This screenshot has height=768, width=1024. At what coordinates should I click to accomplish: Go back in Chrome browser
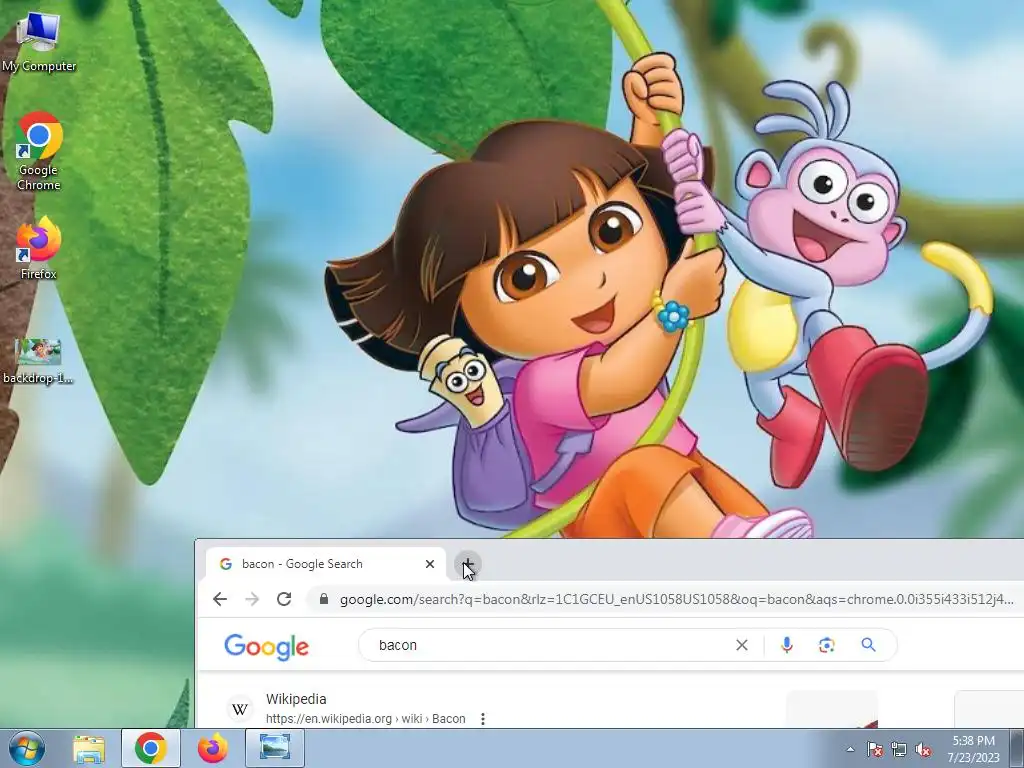tap(220, 599)
